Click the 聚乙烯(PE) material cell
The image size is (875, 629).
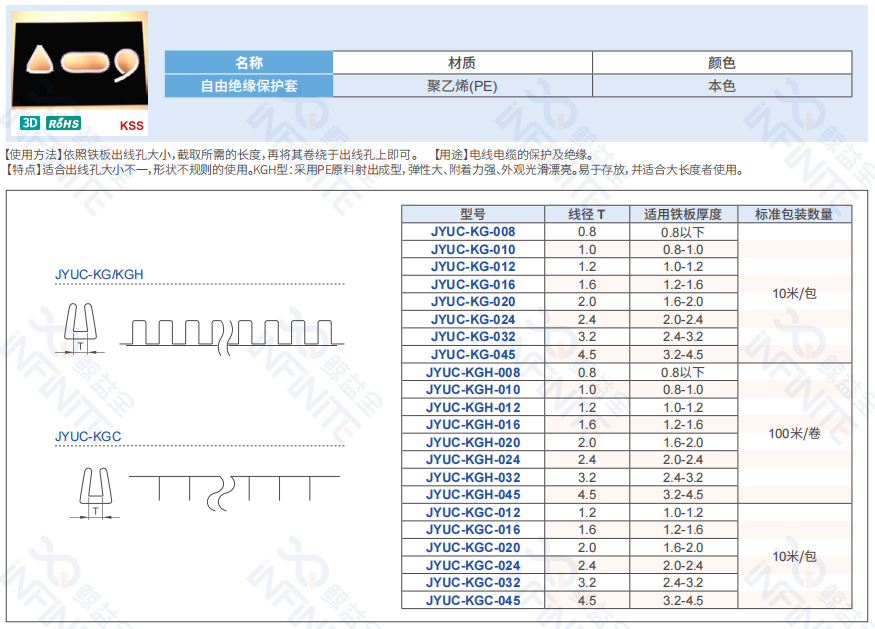click(462, 86)
